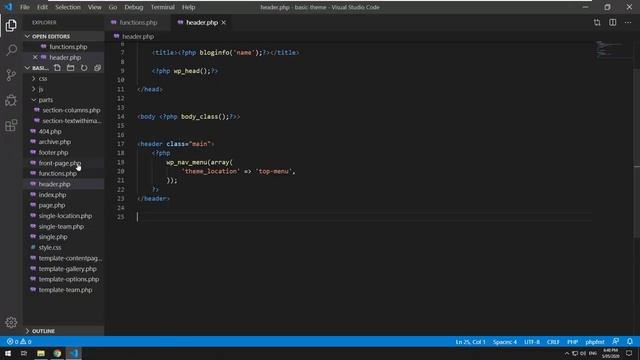The height and width of the screenshot is (360, 640).
Task: Collapse all folders in explorer
Action: point(97,68)
